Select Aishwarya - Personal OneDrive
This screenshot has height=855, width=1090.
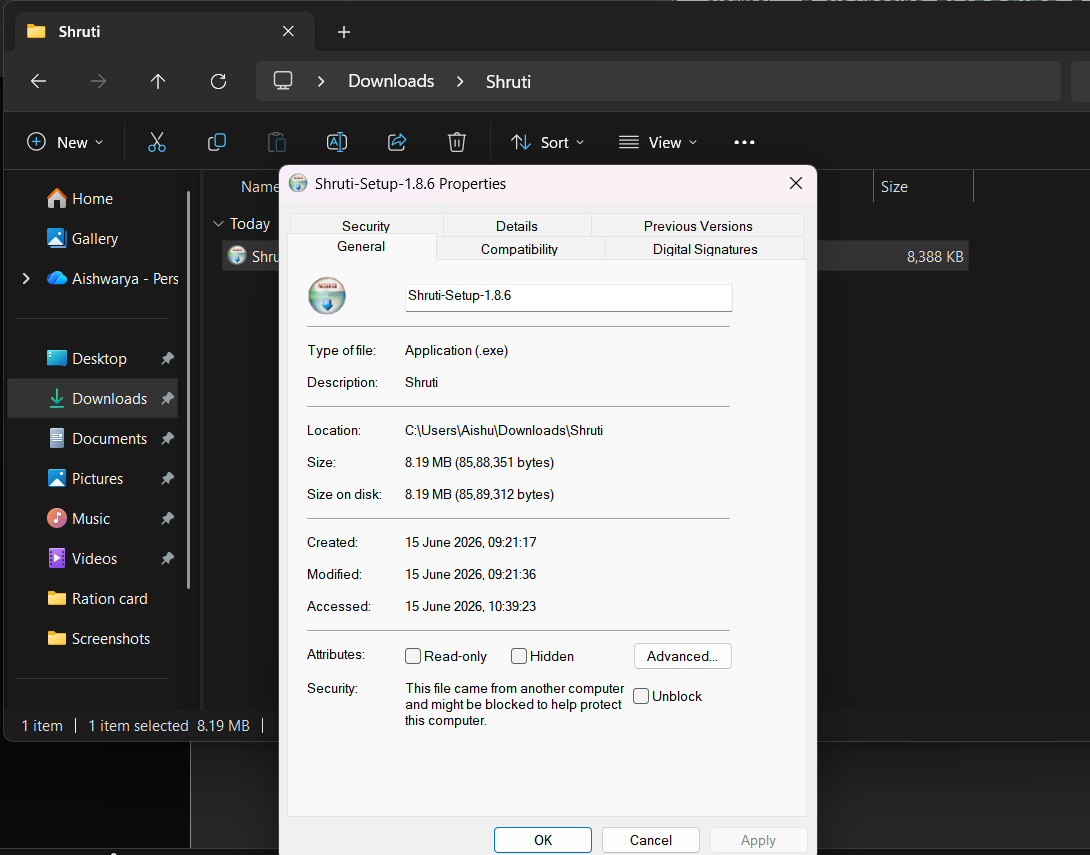click(x=113, y=279)
